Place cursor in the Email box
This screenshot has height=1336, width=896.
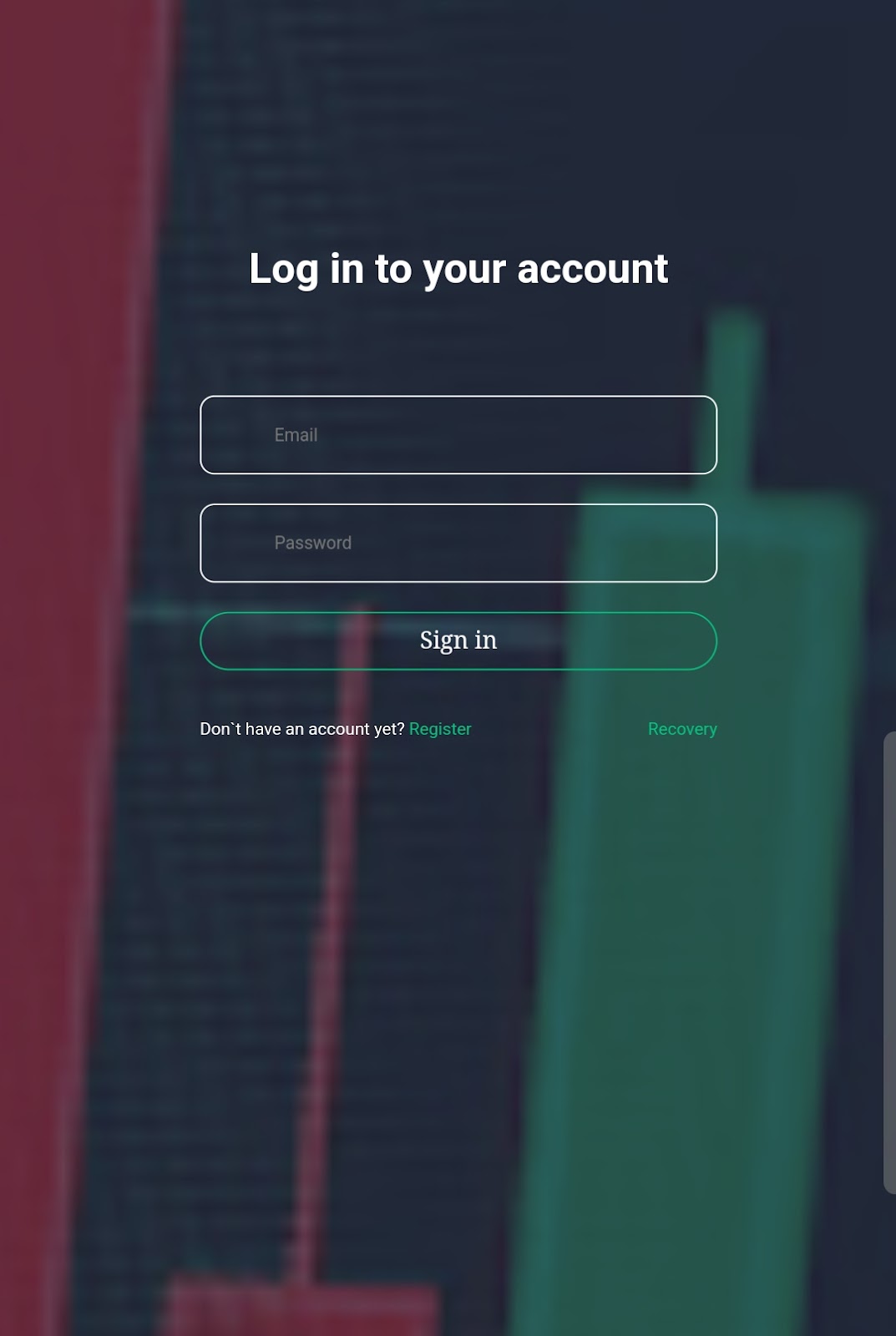[x=458, y=435]
